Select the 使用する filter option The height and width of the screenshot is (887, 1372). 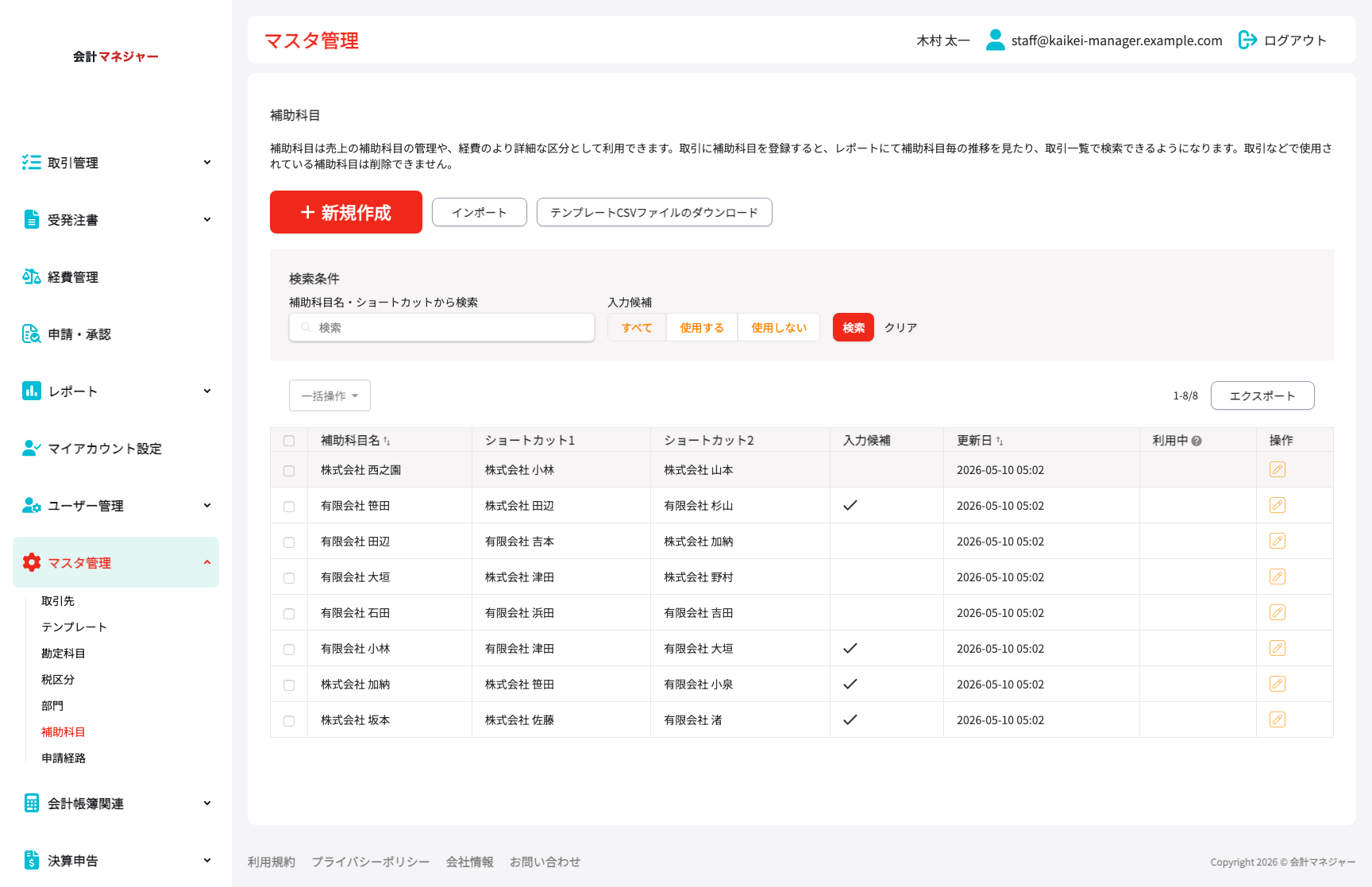[702, 327]
